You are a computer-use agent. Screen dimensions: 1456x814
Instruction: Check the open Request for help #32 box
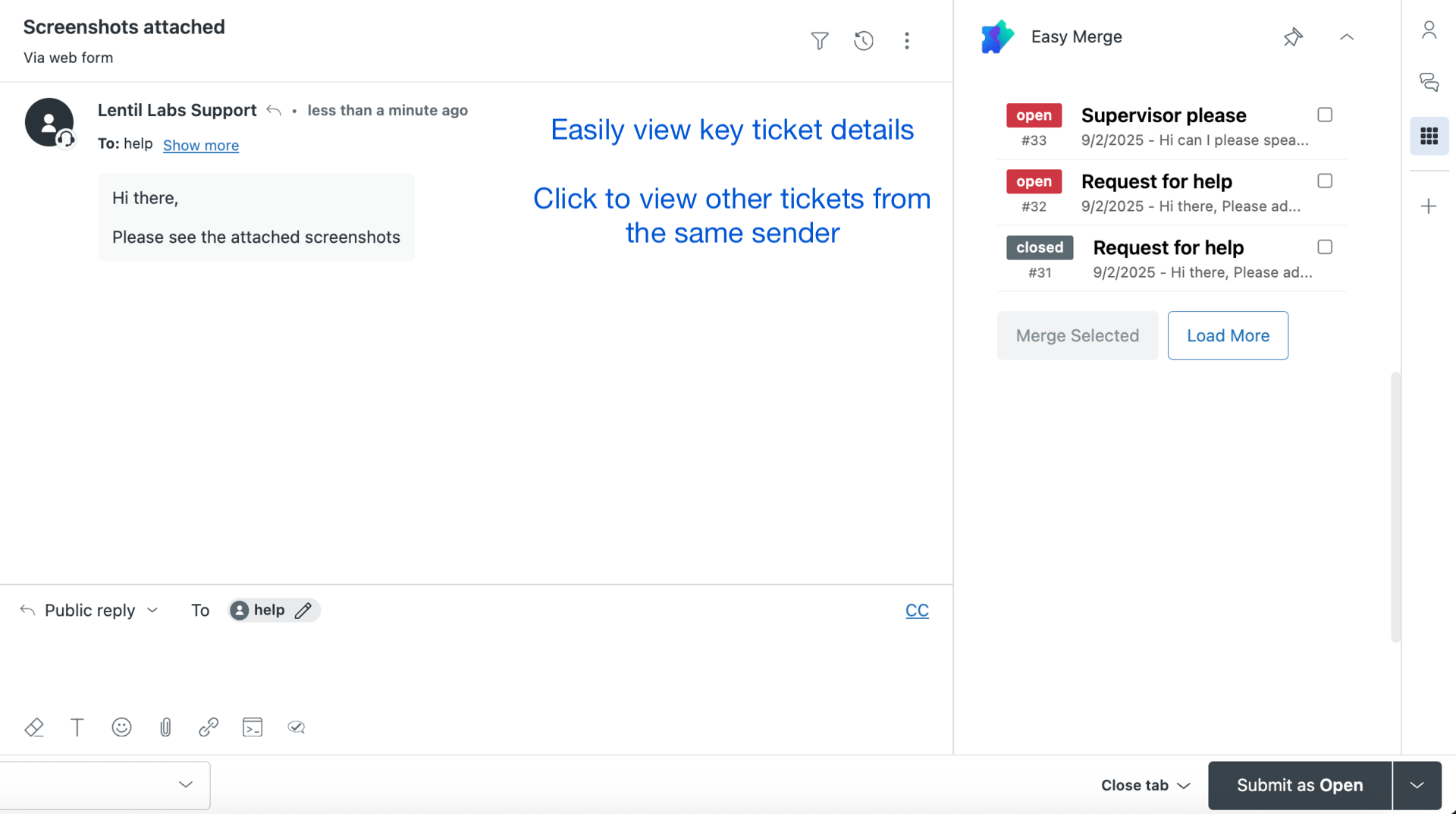tap(1324, 181)
